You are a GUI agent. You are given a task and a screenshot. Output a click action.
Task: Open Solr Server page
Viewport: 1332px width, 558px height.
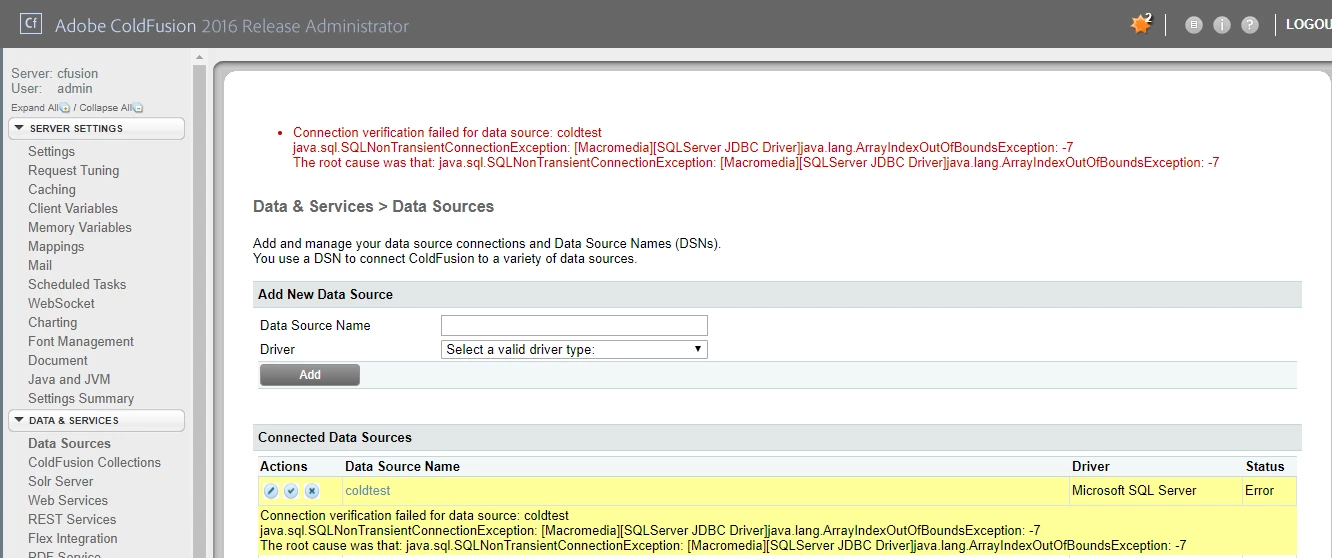pos(60,482)
